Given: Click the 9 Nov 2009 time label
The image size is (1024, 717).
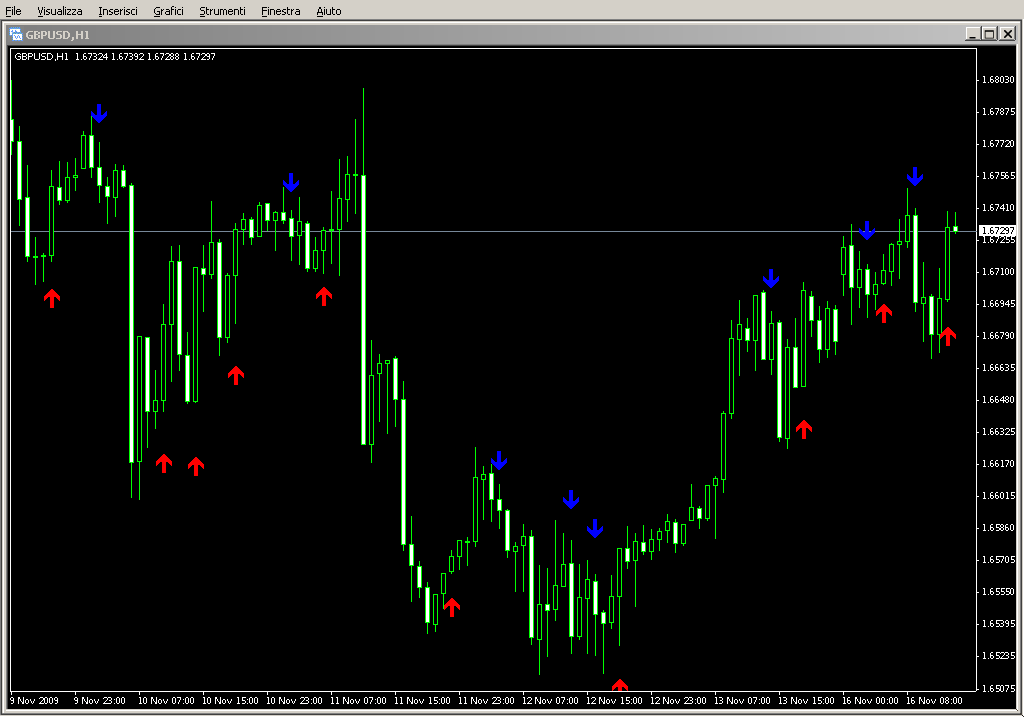Looking at the screenshot, I should pyautogui.click(x=34, y=701).
